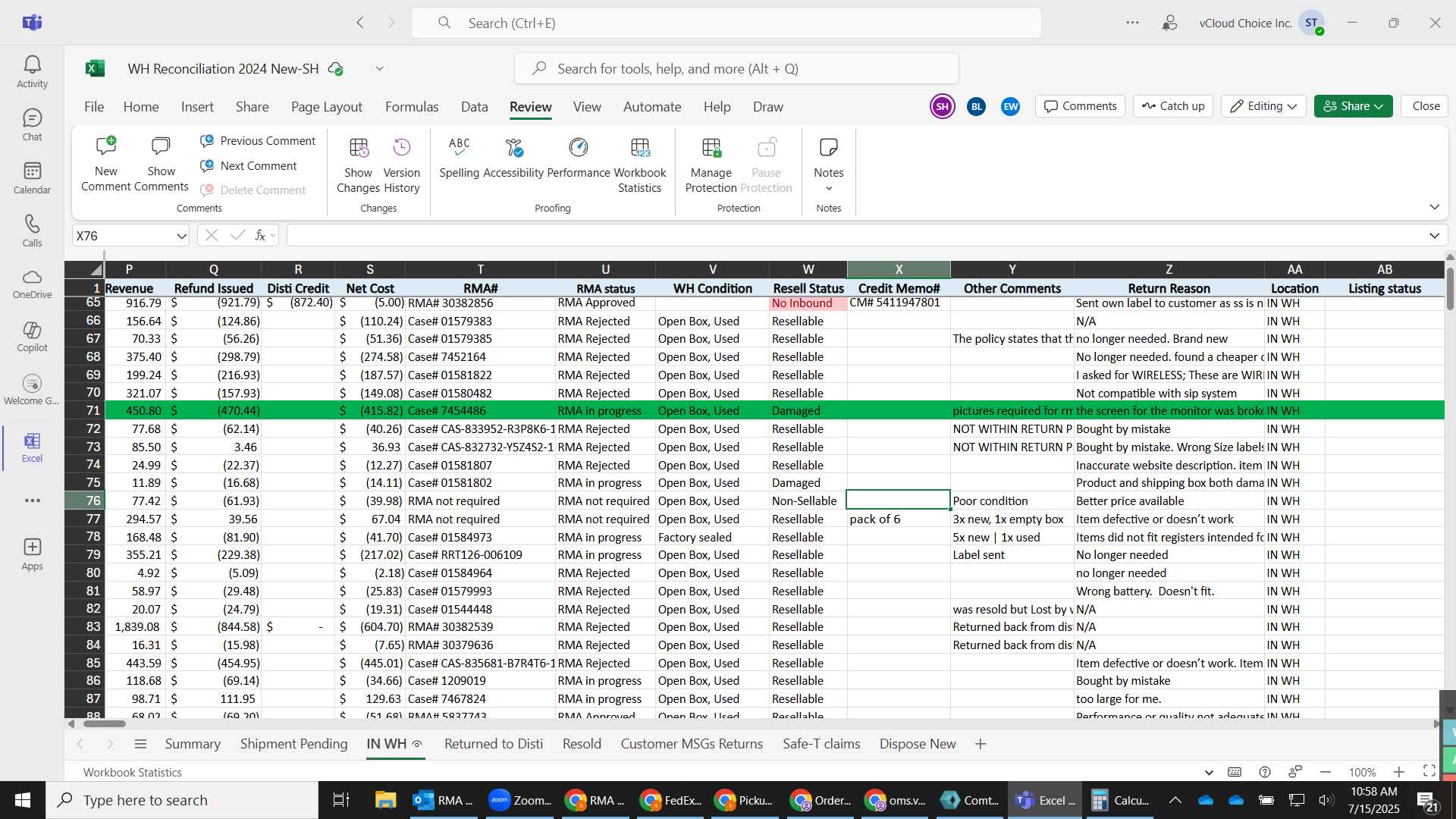Select column X header

[x=899, y=269]
